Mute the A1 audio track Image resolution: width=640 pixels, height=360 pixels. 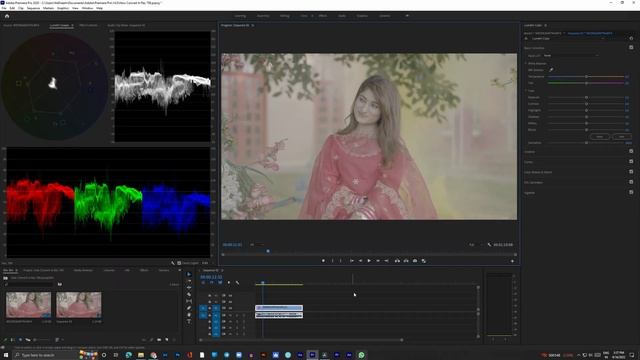[230, 315]
